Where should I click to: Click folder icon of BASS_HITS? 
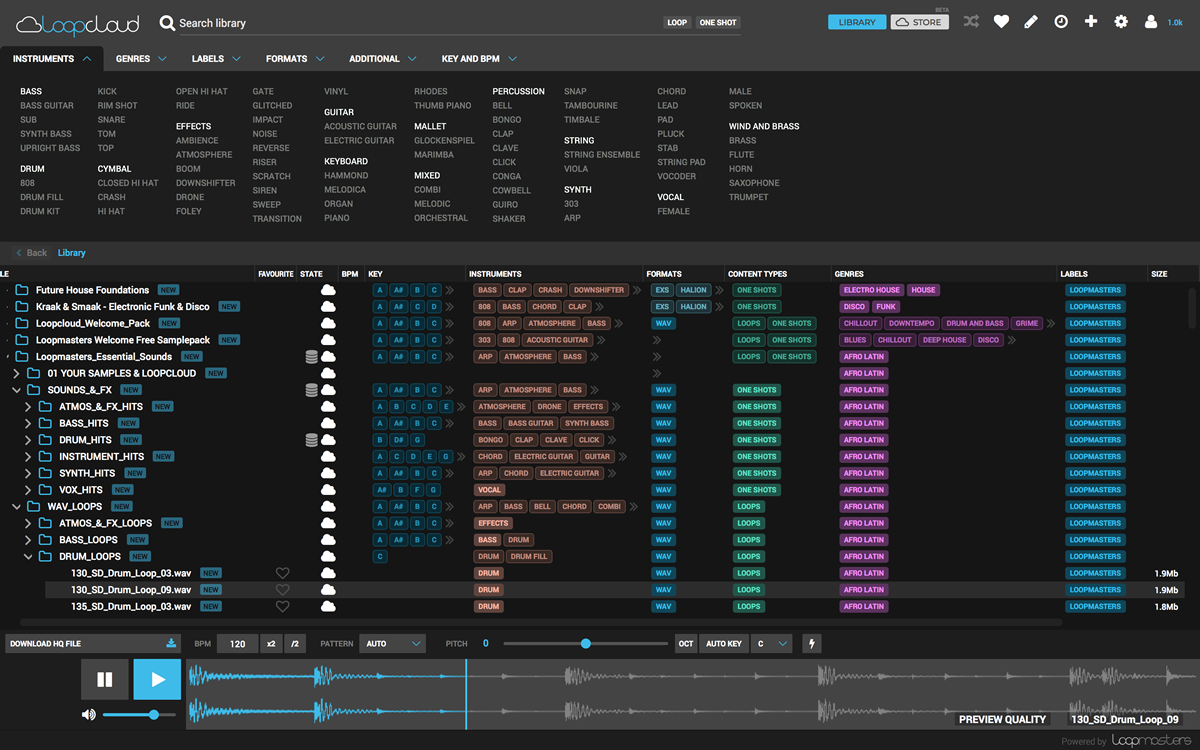pos(45,423)
